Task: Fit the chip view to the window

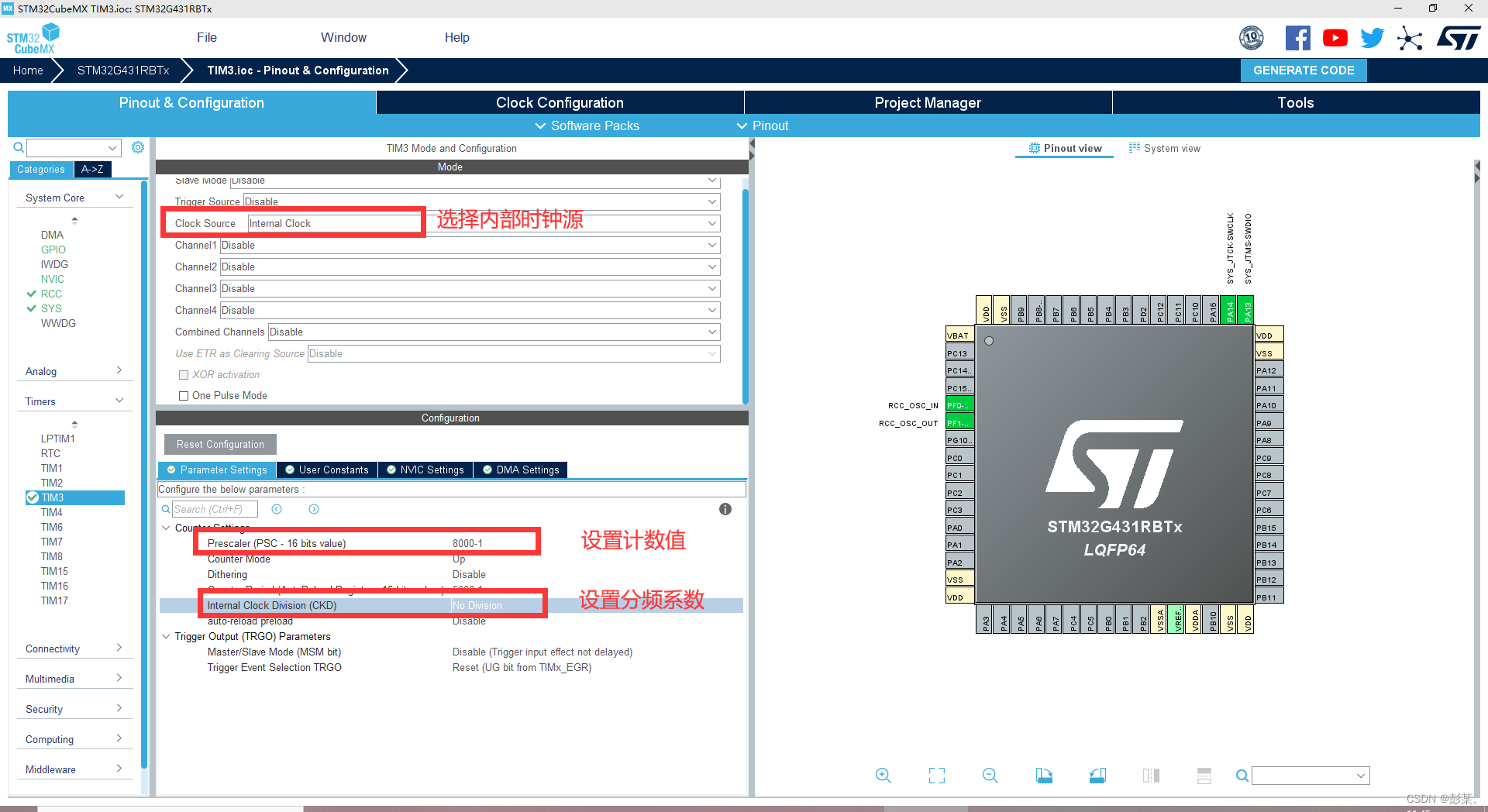Action: tap(937, 776)
